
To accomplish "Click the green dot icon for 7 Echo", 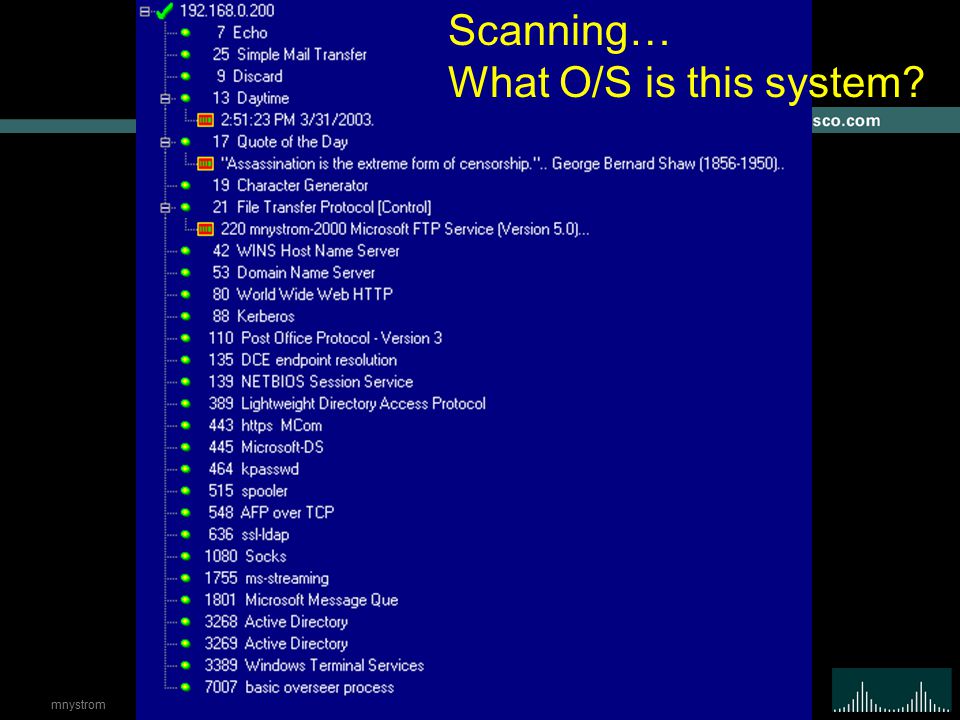I will (x=186, y=33).
